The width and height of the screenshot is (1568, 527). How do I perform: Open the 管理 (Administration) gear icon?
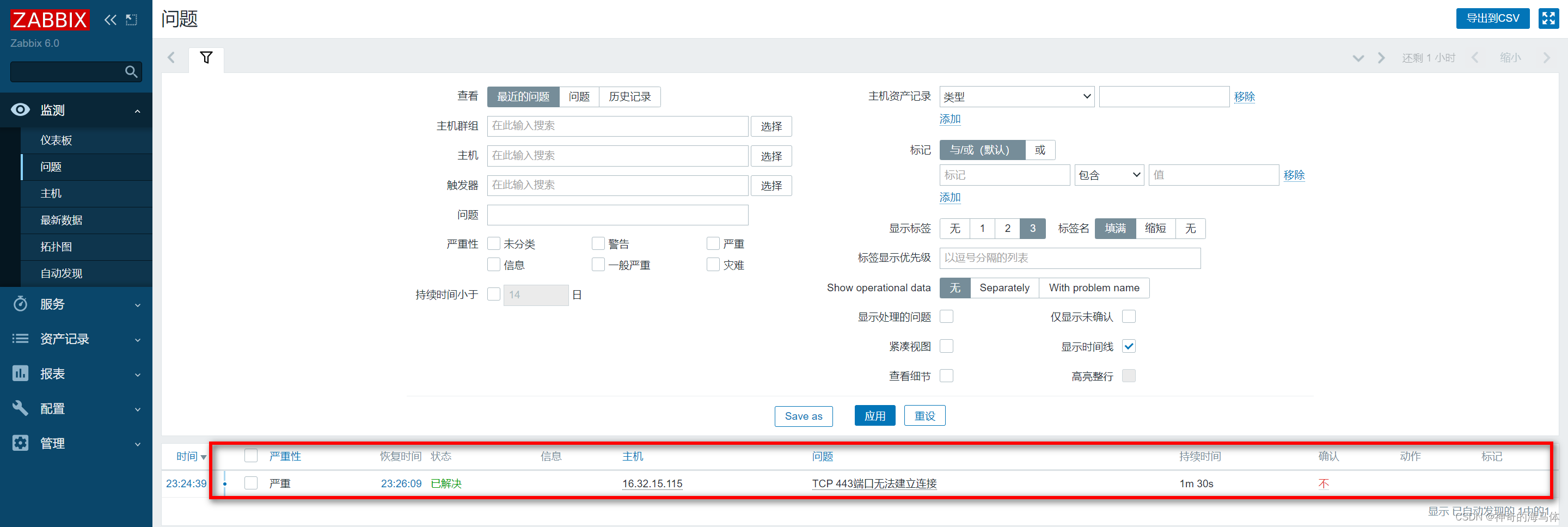(x=20, y=443)
